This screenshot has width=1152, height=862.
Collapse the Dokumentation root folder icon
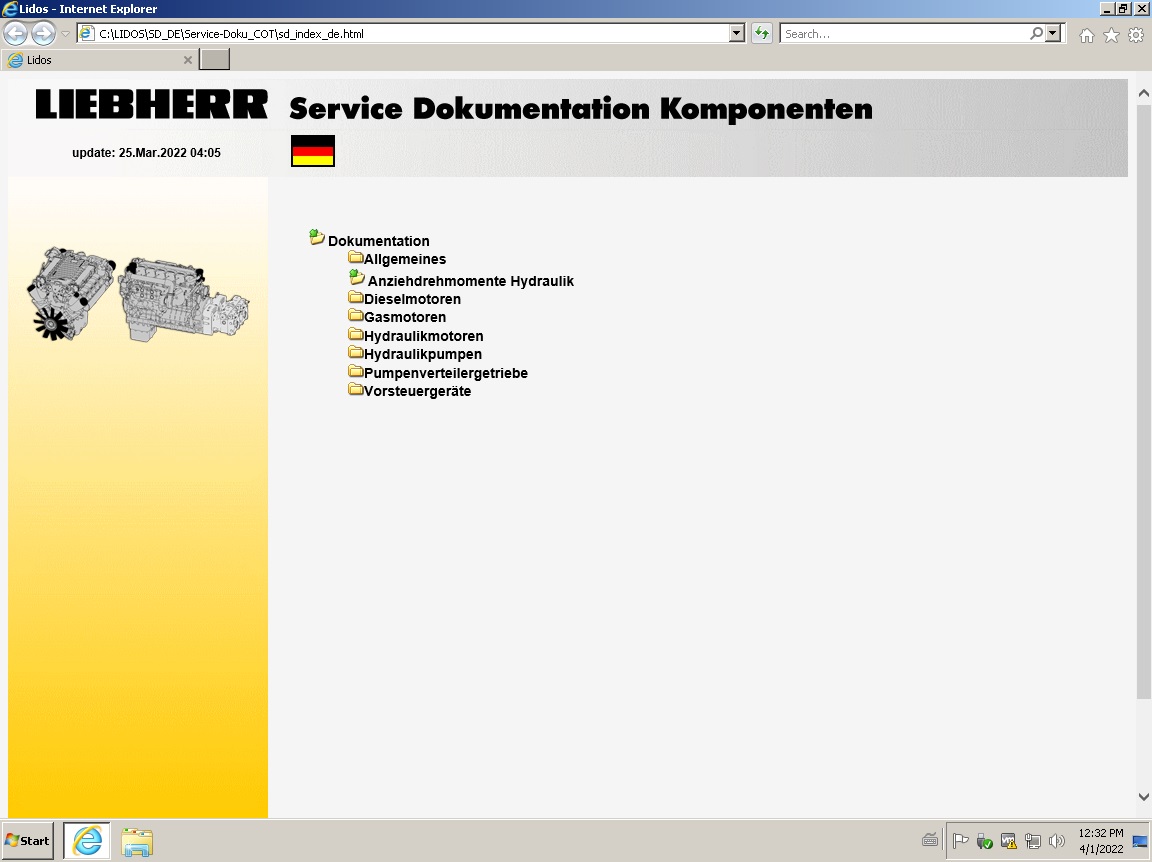click(317, 237)
